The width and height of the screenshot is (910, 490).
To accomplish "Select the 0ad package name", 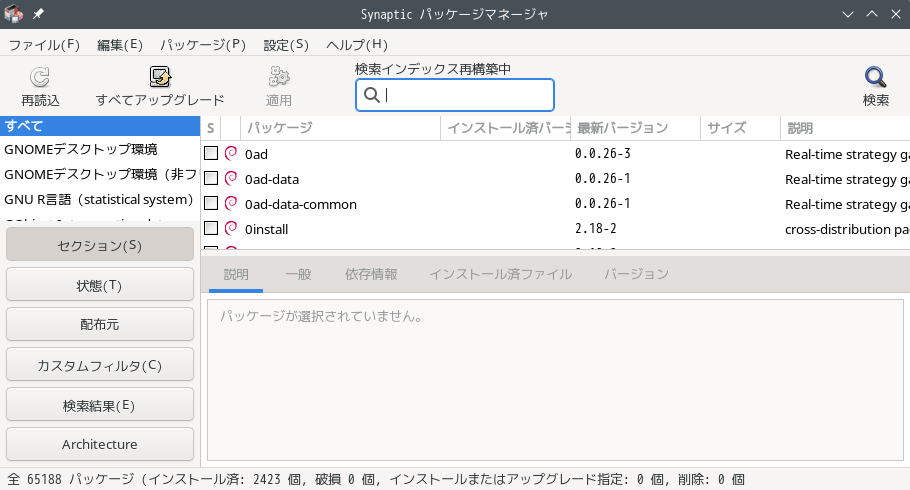I will coord(256,154).
